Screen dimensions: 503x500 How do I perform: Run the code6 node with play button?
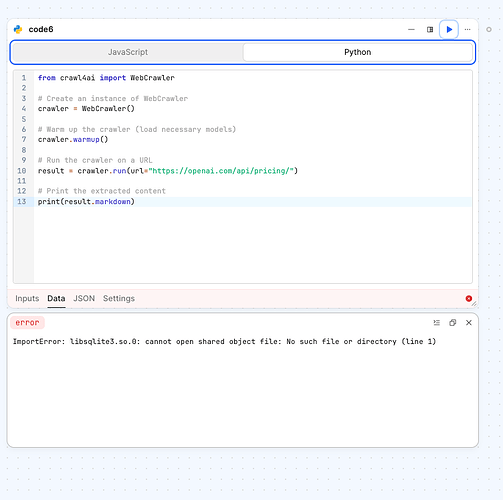(x=449, y=30)
